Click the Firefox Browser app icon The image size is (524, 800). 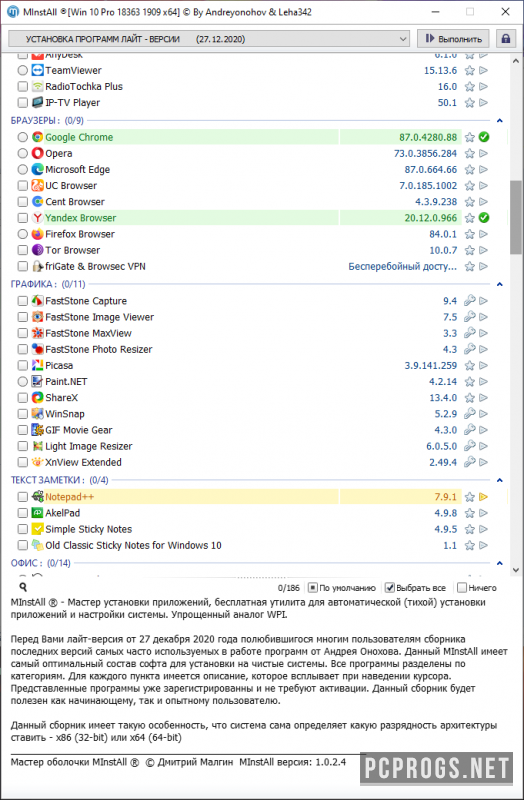[37, 234]
